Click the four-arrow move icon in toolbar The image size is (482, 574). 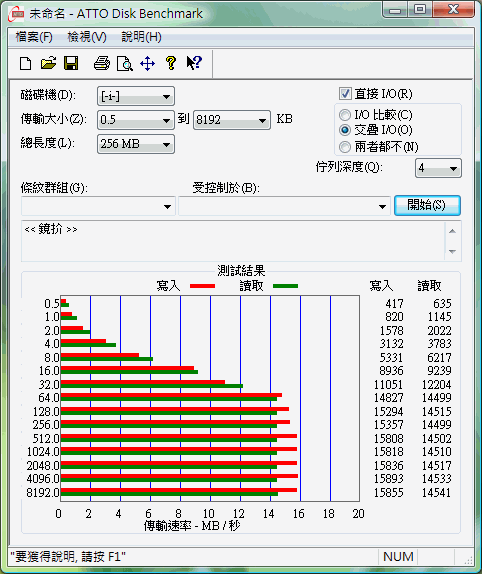147,63
